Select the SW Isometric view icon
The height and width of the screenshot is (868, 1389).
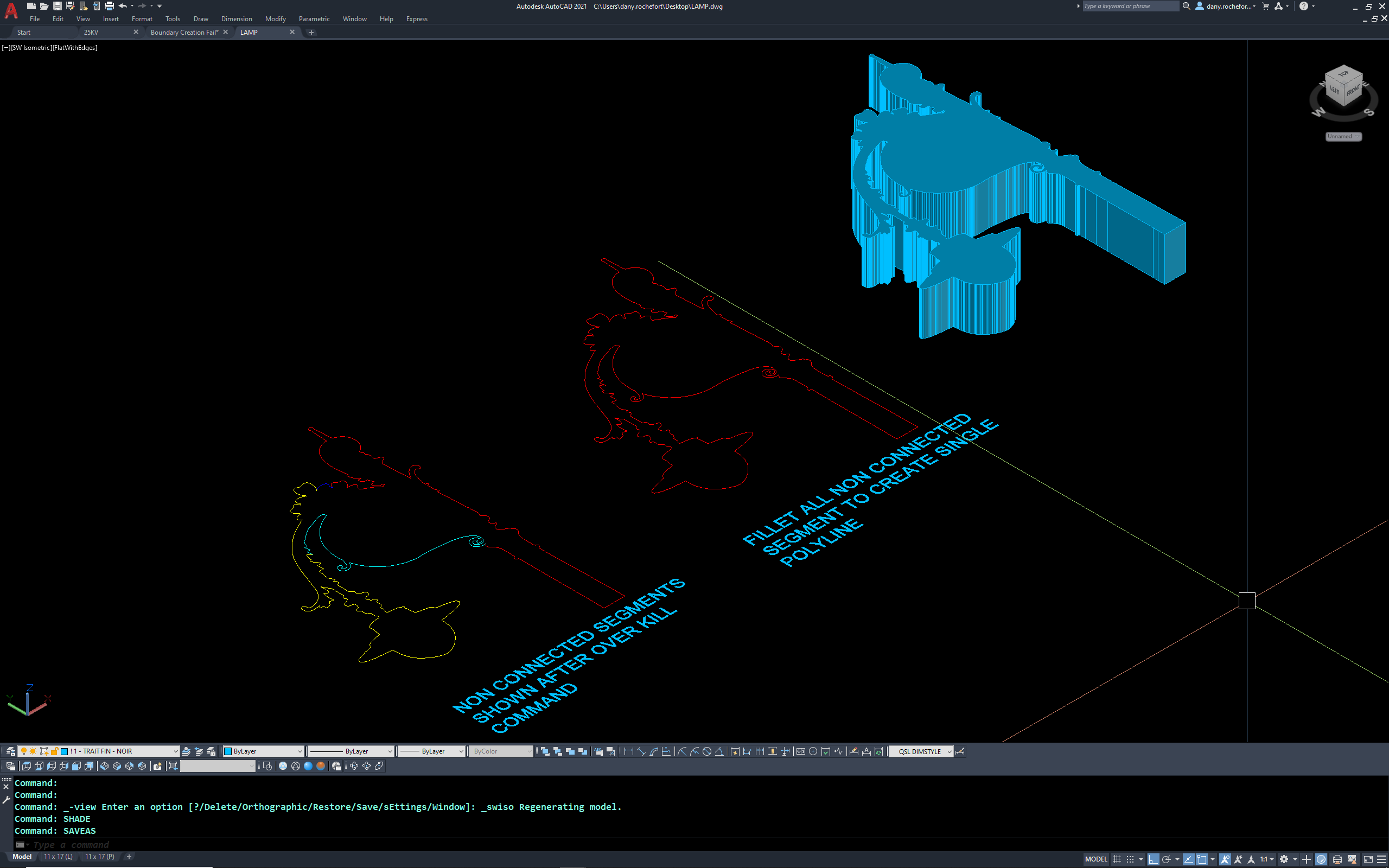[x=105, y=766]
